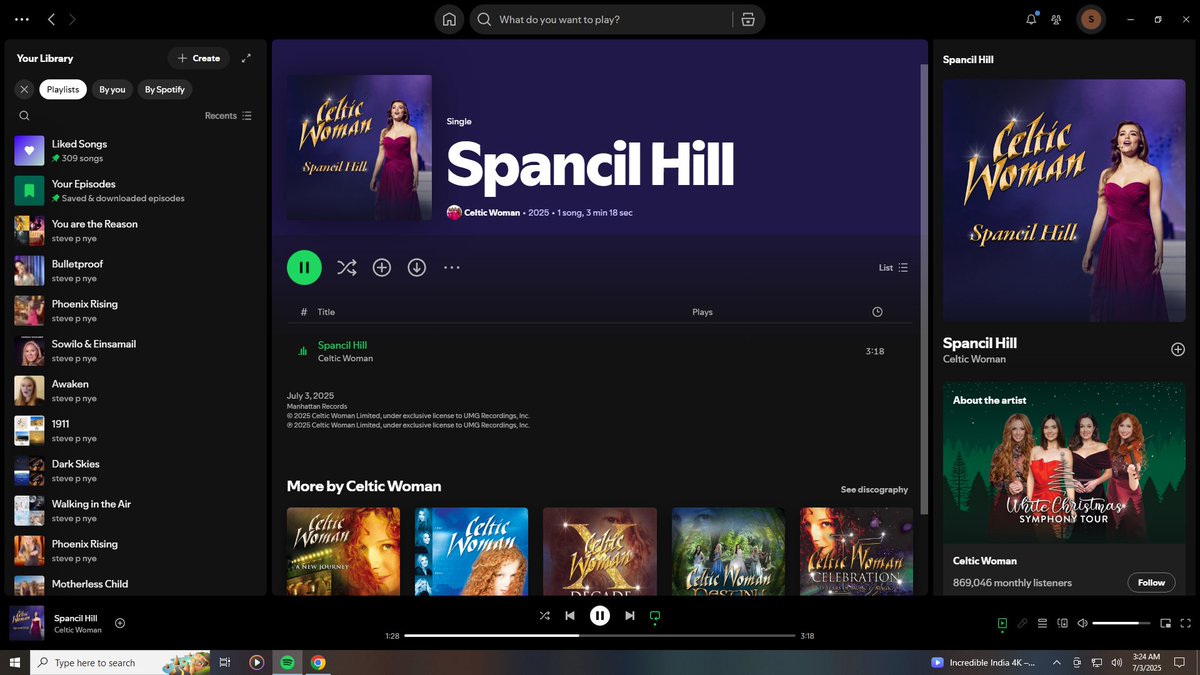Open the Windows Start menu

pyautogui.click(x=15, y=662)
